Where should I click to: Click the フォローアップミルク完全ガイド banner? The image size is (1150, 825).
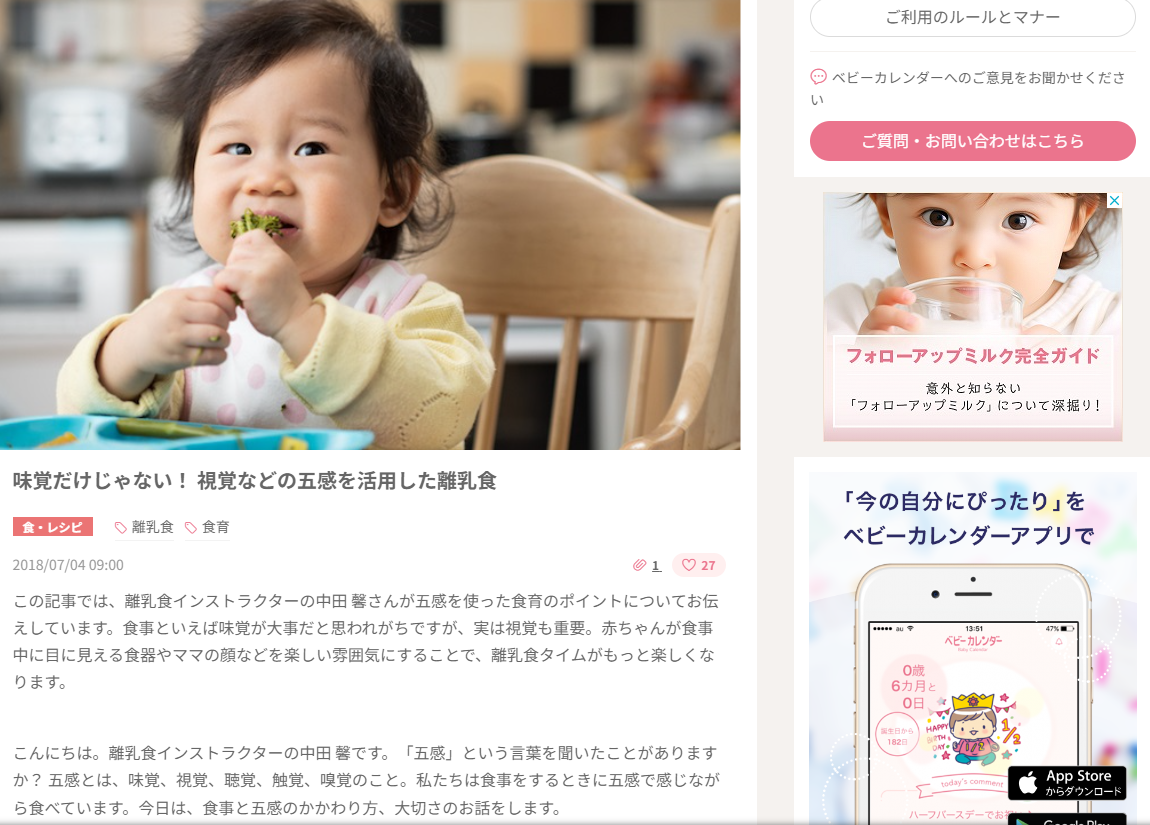[973, 317]
